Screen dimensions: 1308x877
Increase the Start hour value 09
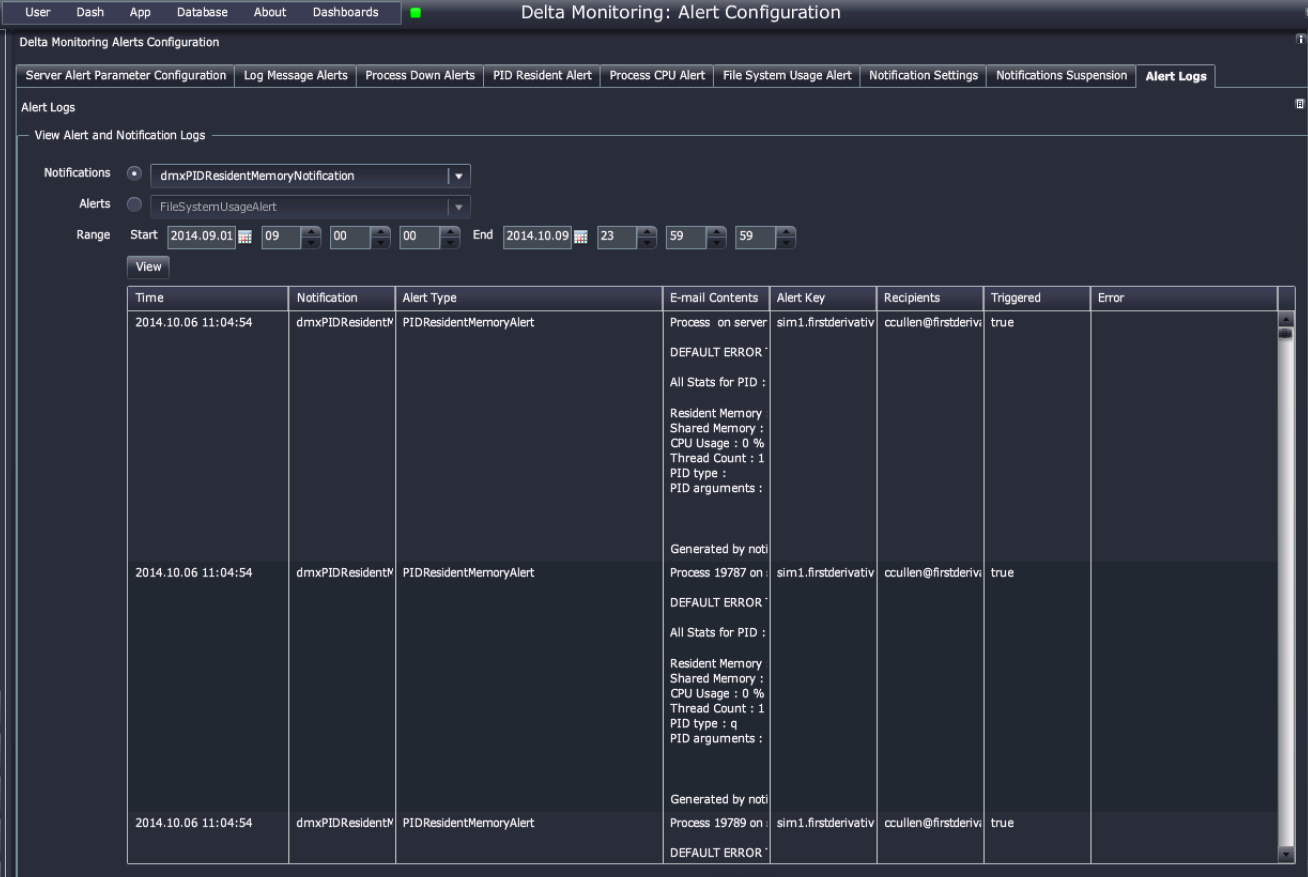tap(312, 232)
